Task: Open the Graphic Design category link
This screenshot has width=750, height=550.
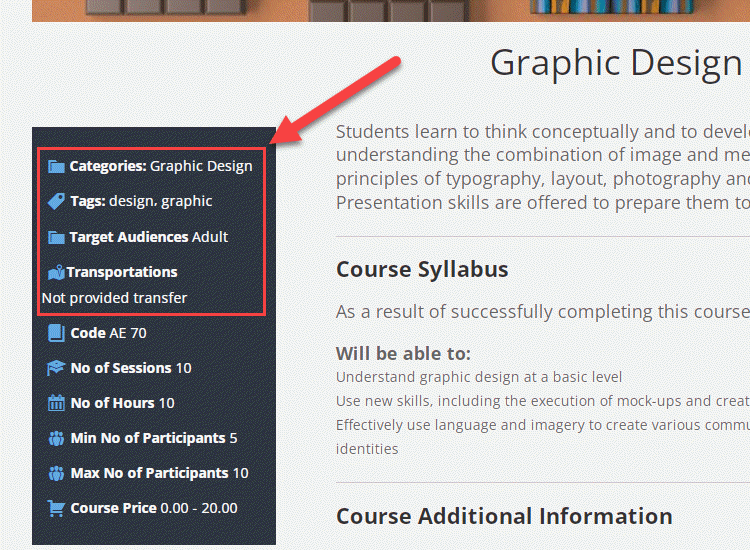Action: [x=201, y=166]
